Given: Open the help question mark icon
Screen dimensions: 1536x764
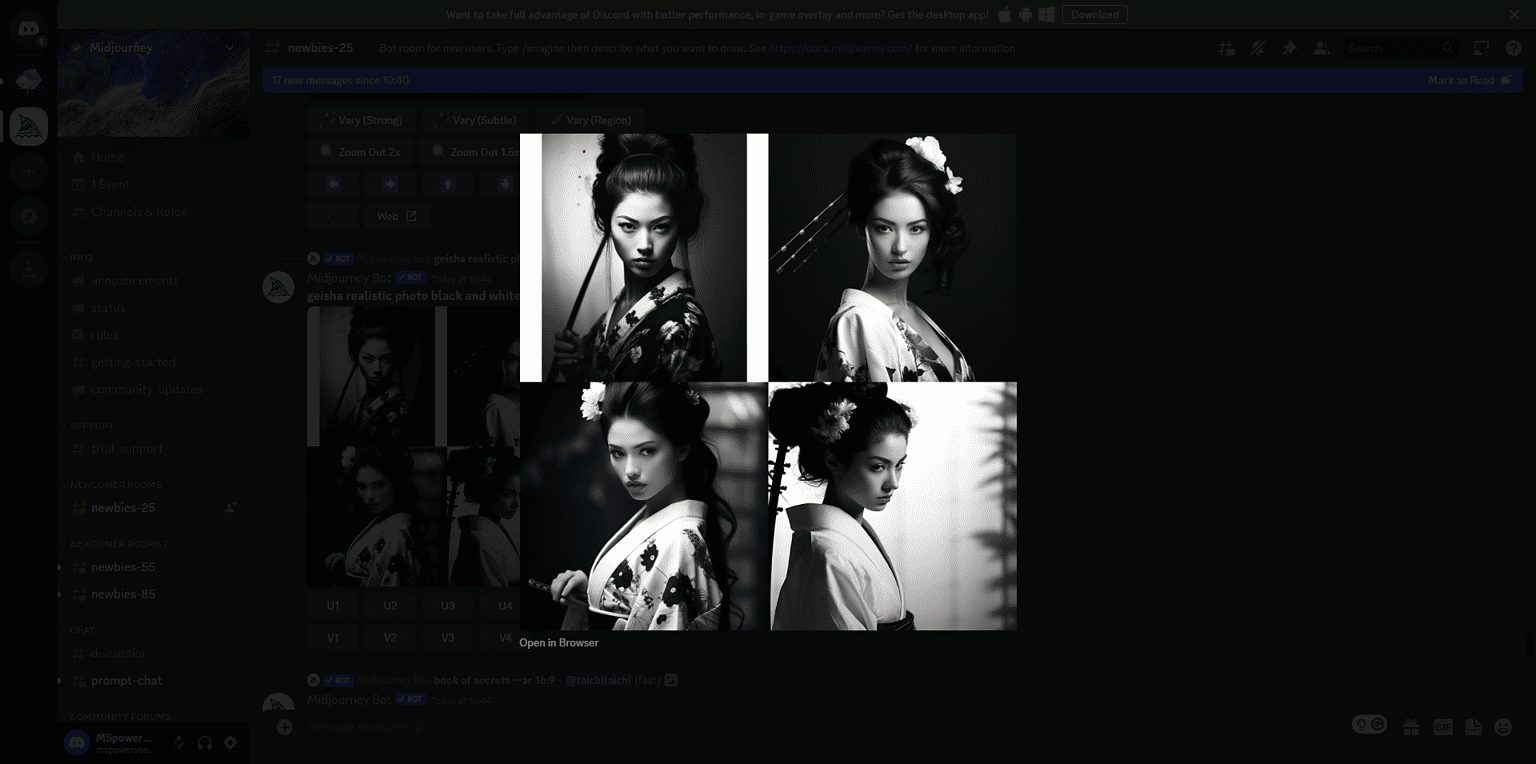Looking at the screenshot, I should click(x=1514, y=48).
